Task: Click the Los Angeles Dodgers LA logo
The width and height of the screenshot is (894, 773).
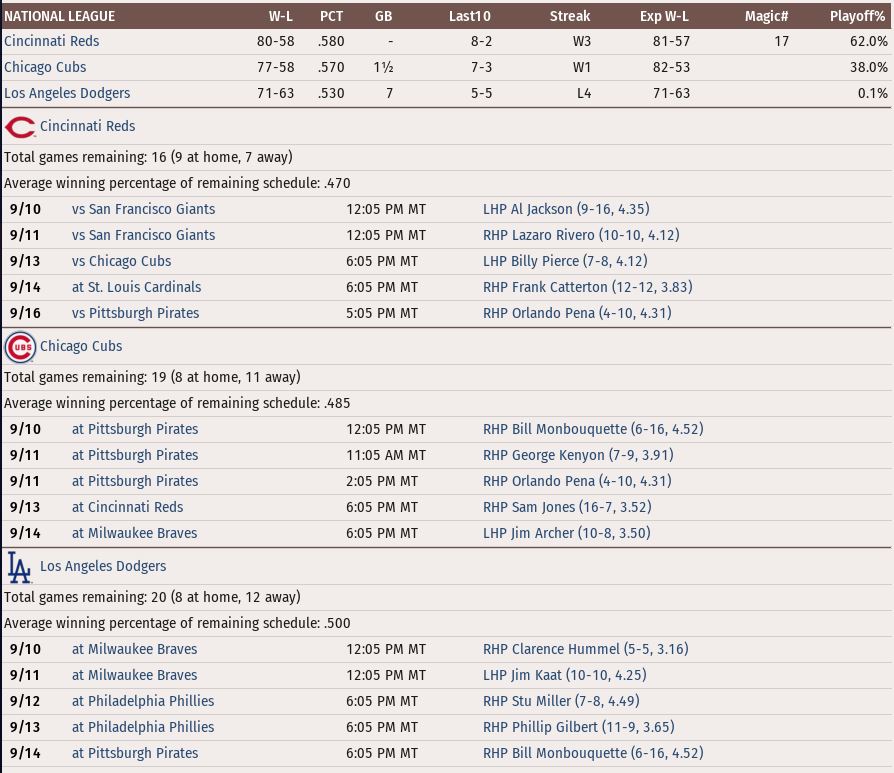Action: click(x=19, y=567)
